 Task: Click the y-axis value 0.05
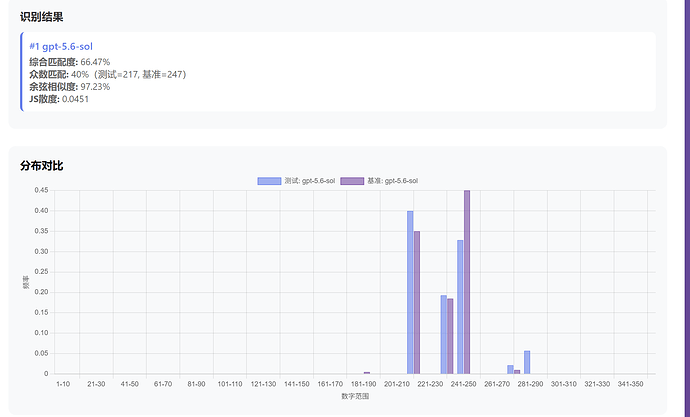41,353
